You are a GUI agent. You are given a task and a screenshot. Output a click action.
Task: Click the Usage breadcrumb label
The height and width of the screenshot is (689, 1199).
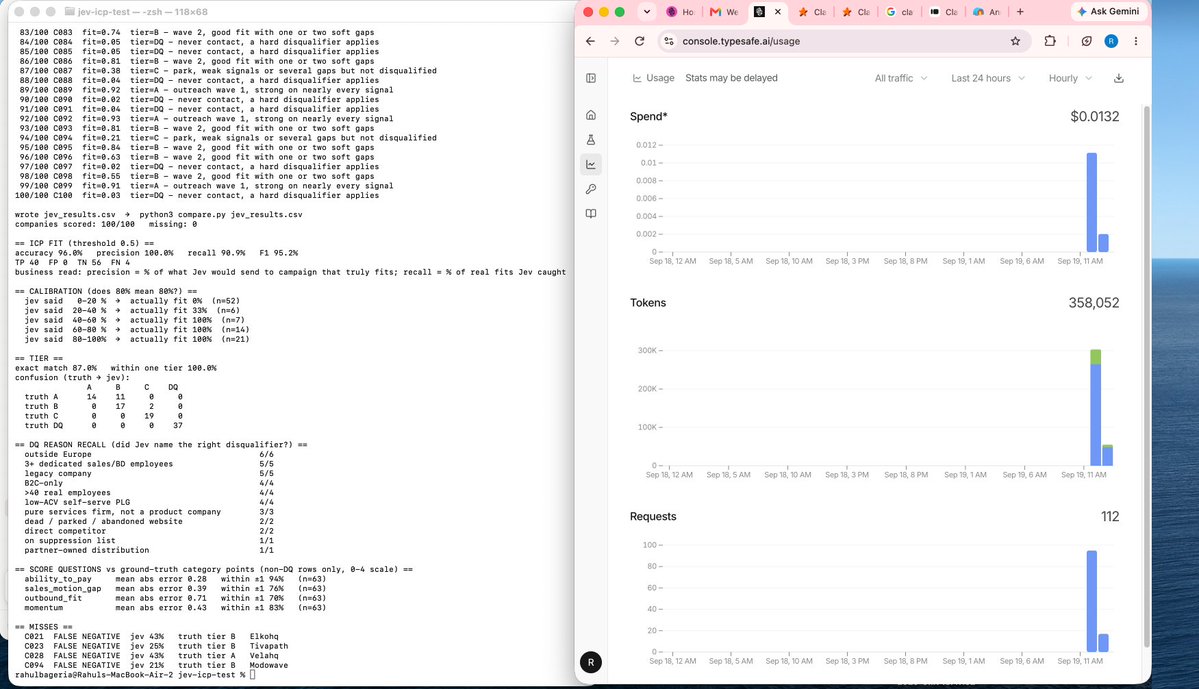660,78
